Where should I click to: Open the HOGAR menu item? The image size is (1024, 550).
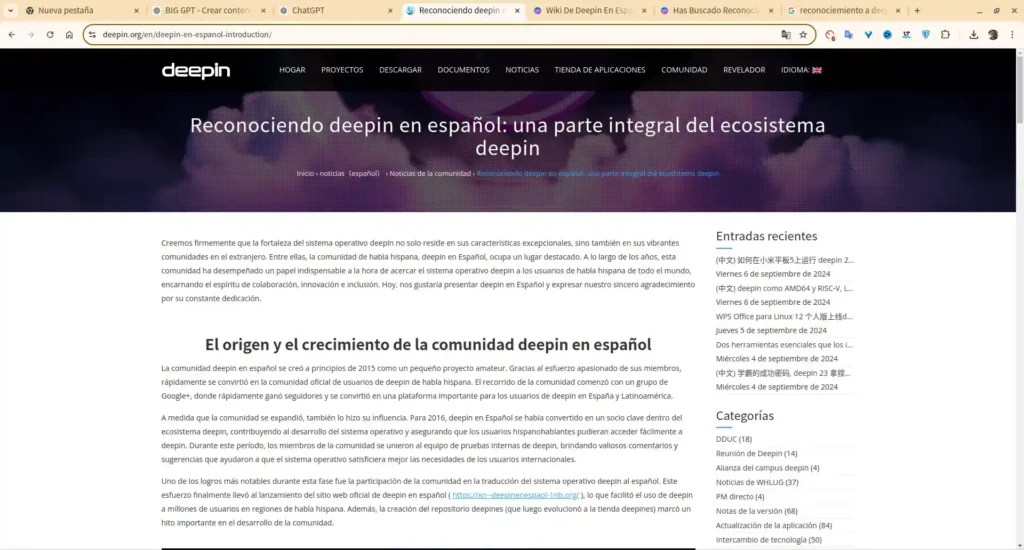tap(292, 70)
